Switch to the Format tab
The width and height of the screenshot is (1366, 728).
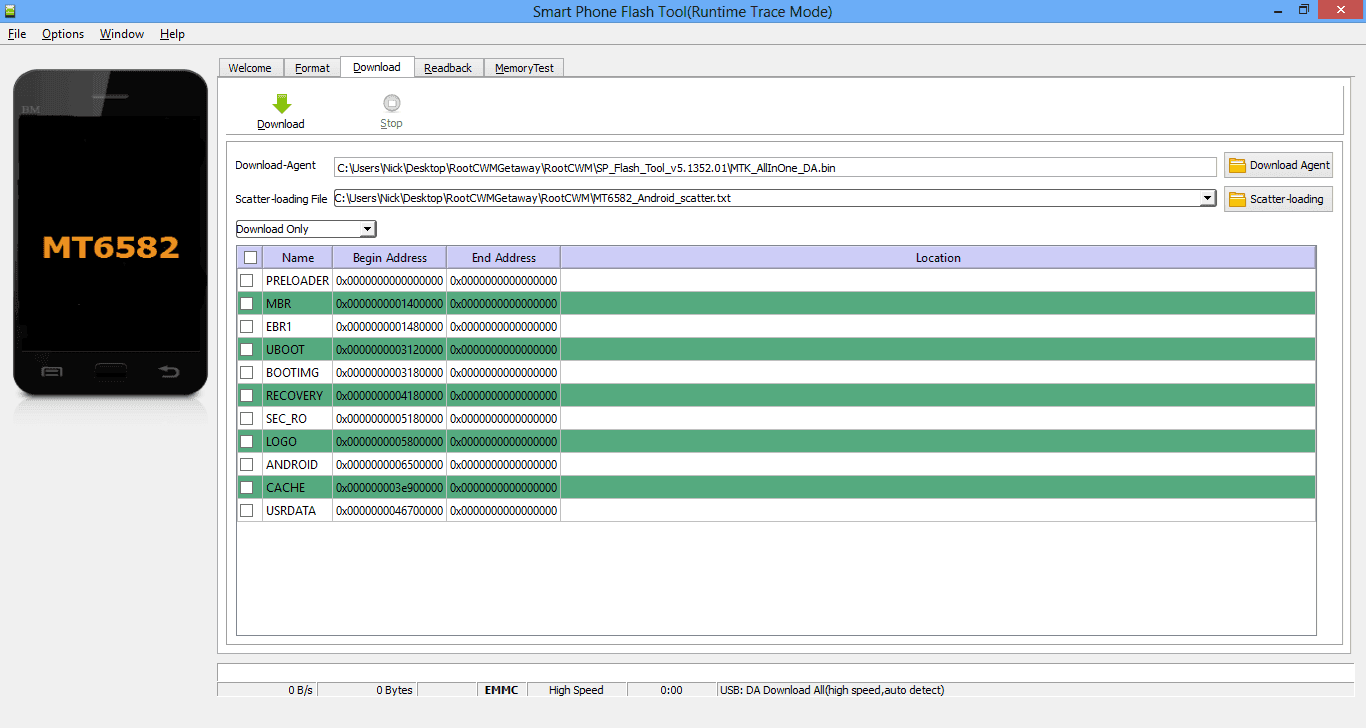pyautogui.click(x=312, y=68)
